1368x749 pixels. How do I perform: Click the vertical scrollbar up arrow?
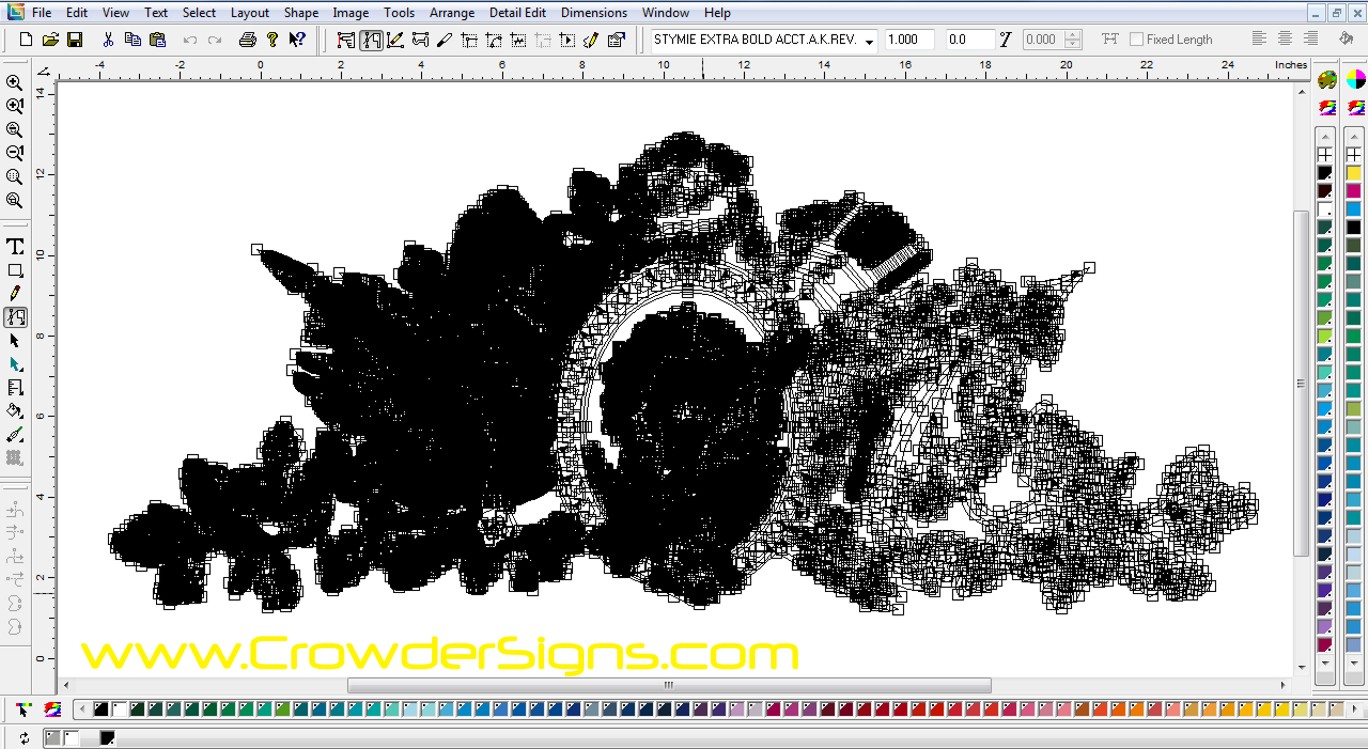[1302, 91]
